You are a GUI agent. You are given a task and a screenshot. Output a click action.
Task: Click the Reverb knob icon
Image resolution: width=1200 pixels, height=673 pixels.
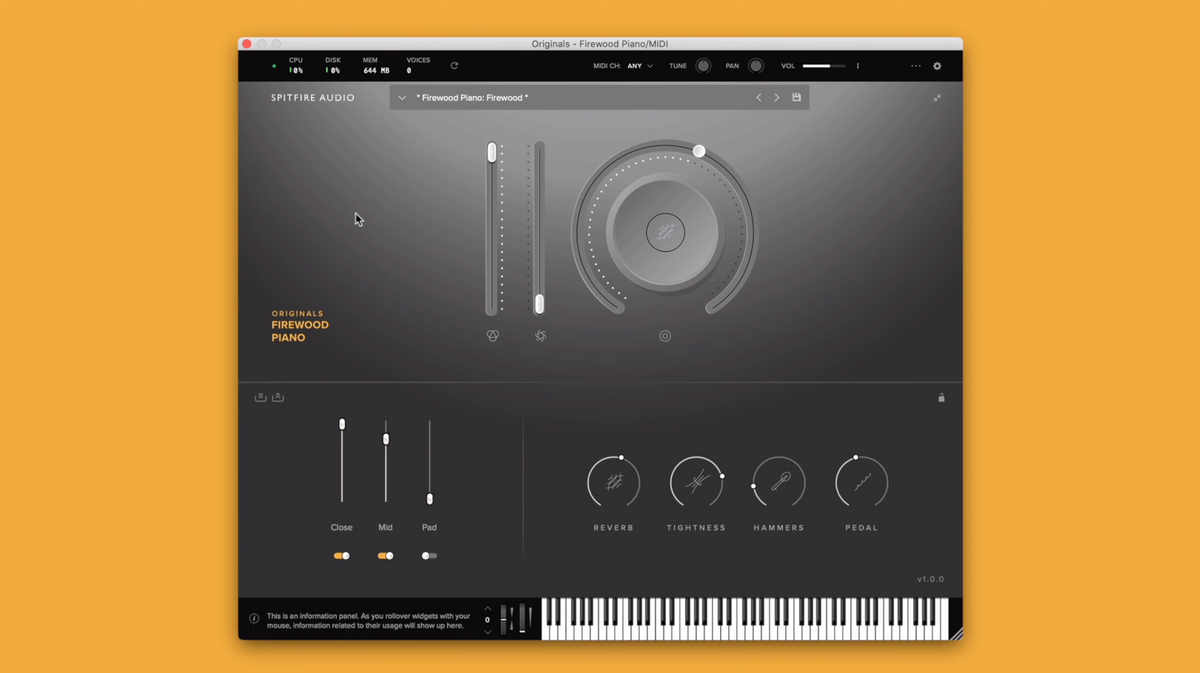(614, 482)
